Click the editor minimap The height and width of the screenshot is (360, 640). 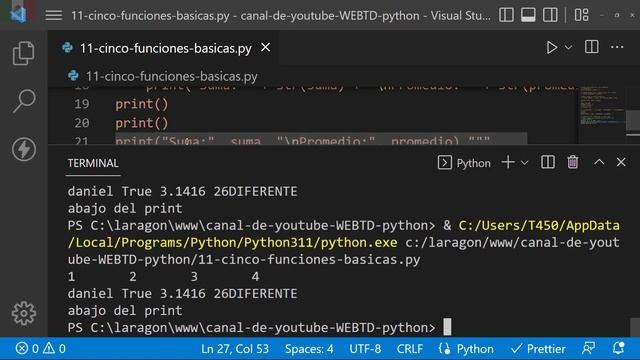click(x=601, y=106)
